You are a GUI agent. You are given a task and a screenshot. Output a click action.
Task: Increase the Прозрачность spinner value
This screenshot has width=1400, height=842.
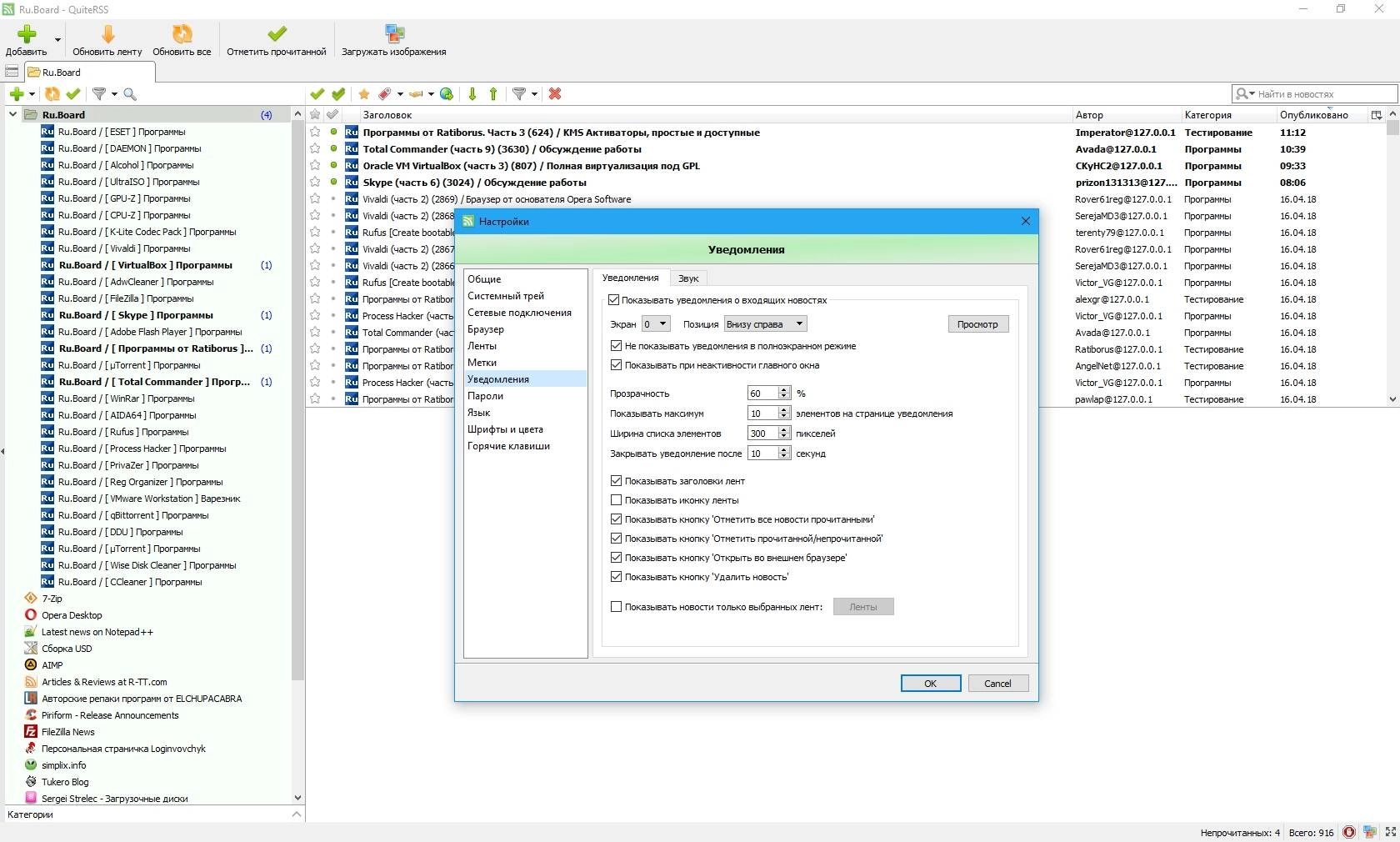[x=784, y=389]
